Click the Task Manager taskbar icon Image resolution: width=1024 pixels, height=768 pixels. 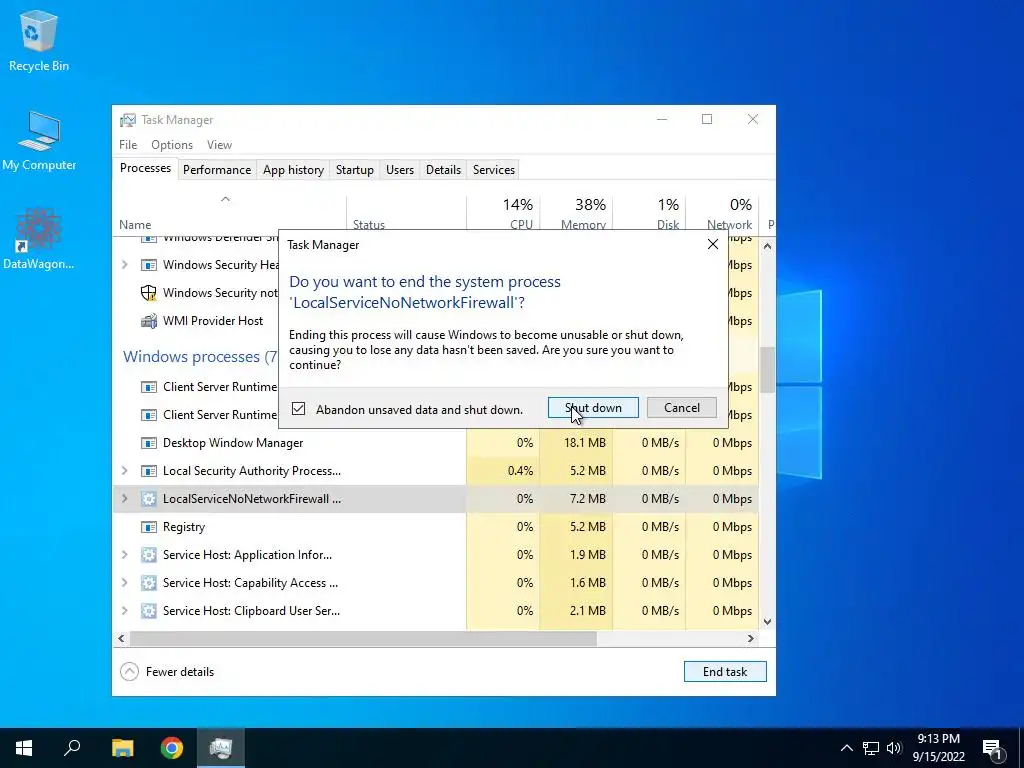(221, 748)
